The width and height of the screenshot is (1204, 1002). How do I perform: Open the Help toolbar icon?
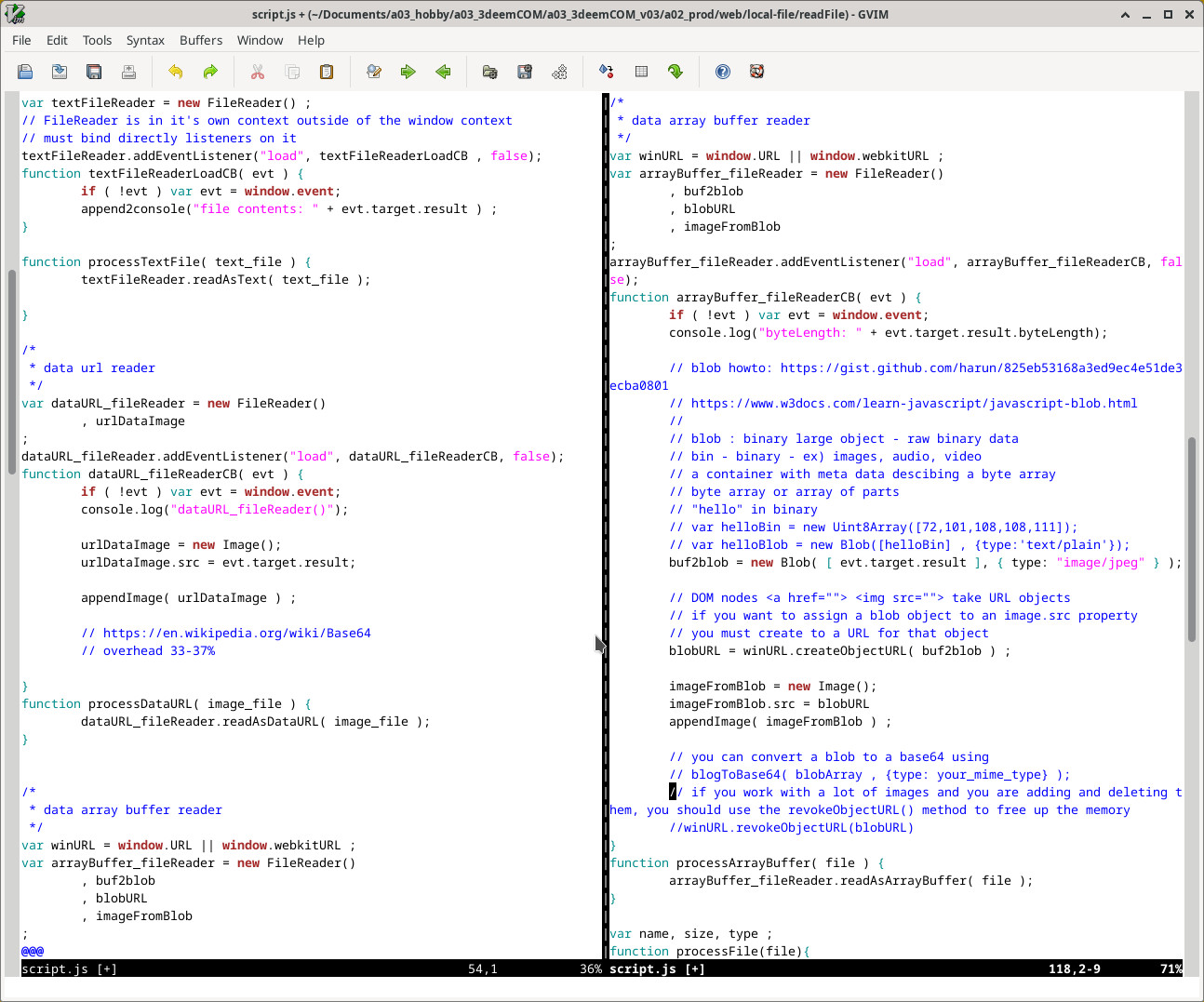[x=723, y=72]
